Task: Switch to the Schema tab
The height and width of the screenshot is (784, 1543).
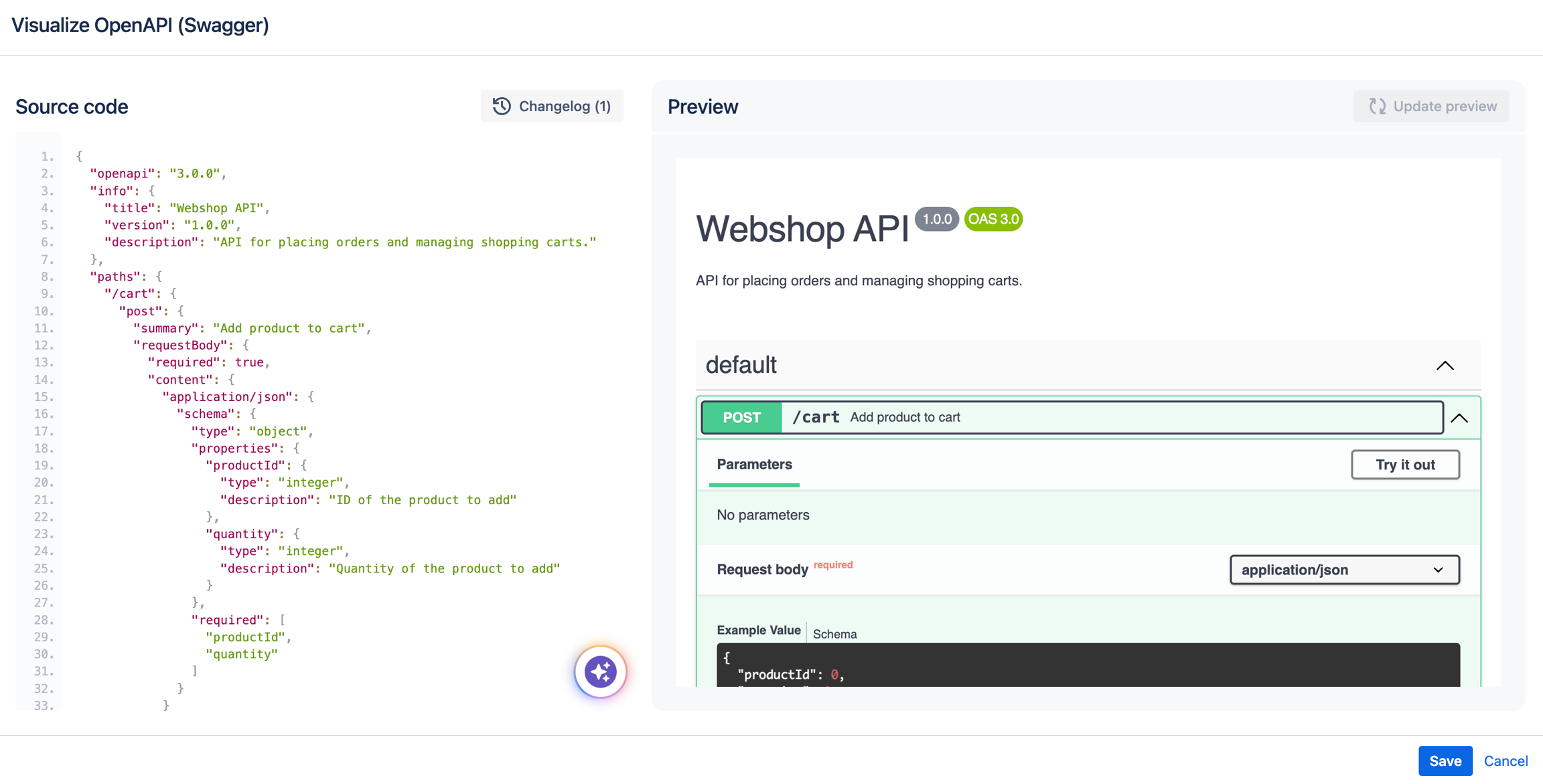Action: (x=834, y=634)
